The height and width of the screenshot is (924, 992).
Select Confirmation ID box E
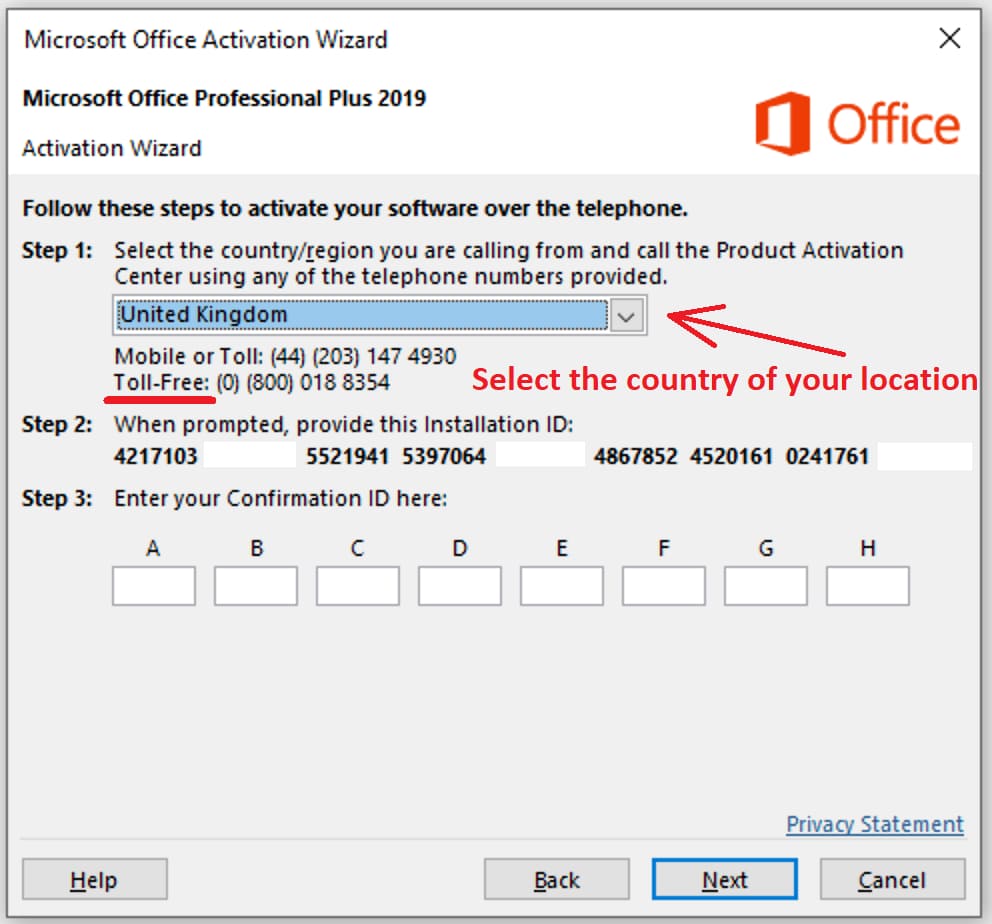[561, 586]
